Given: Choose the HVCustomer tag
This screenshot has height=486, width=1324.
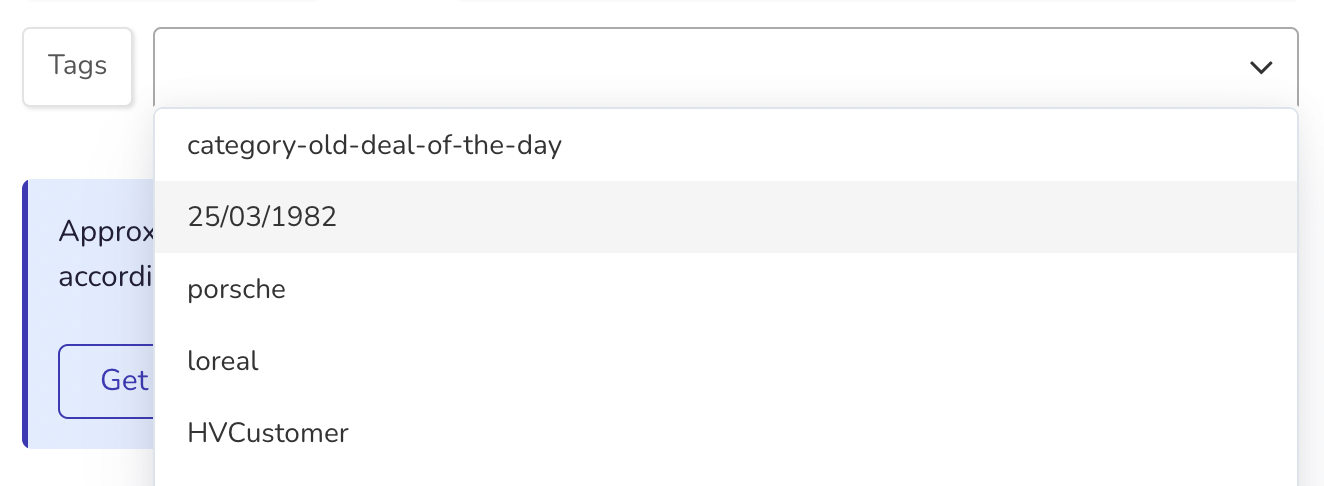Looking at the screenshot, I should coord(268,433).
